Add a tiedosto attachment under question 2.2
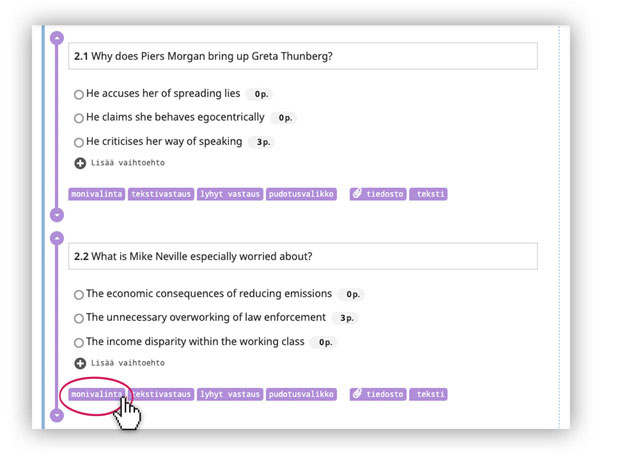The width and height of the screenshot is (617, 465). coord(376,394)
